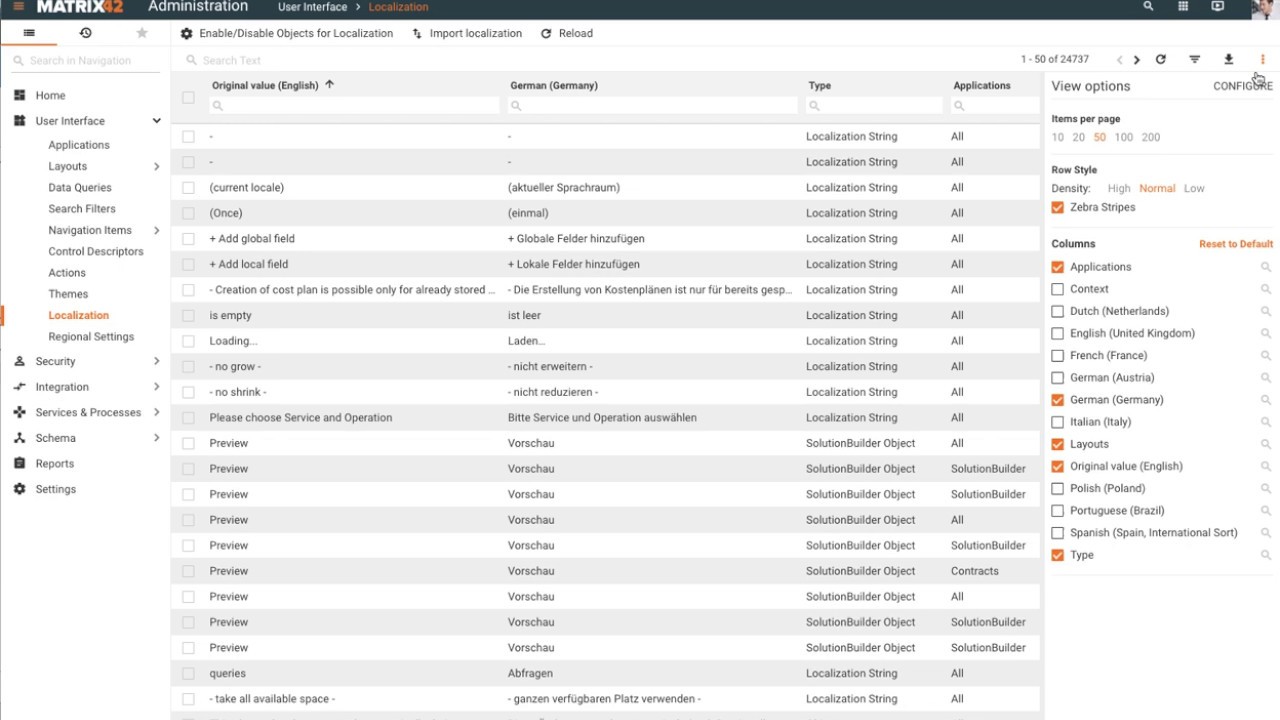This screenshot has width=1280, height=720.
Task: Click Reset to Default for columns
Action: pyautogui.click(x=1235, y=244)
